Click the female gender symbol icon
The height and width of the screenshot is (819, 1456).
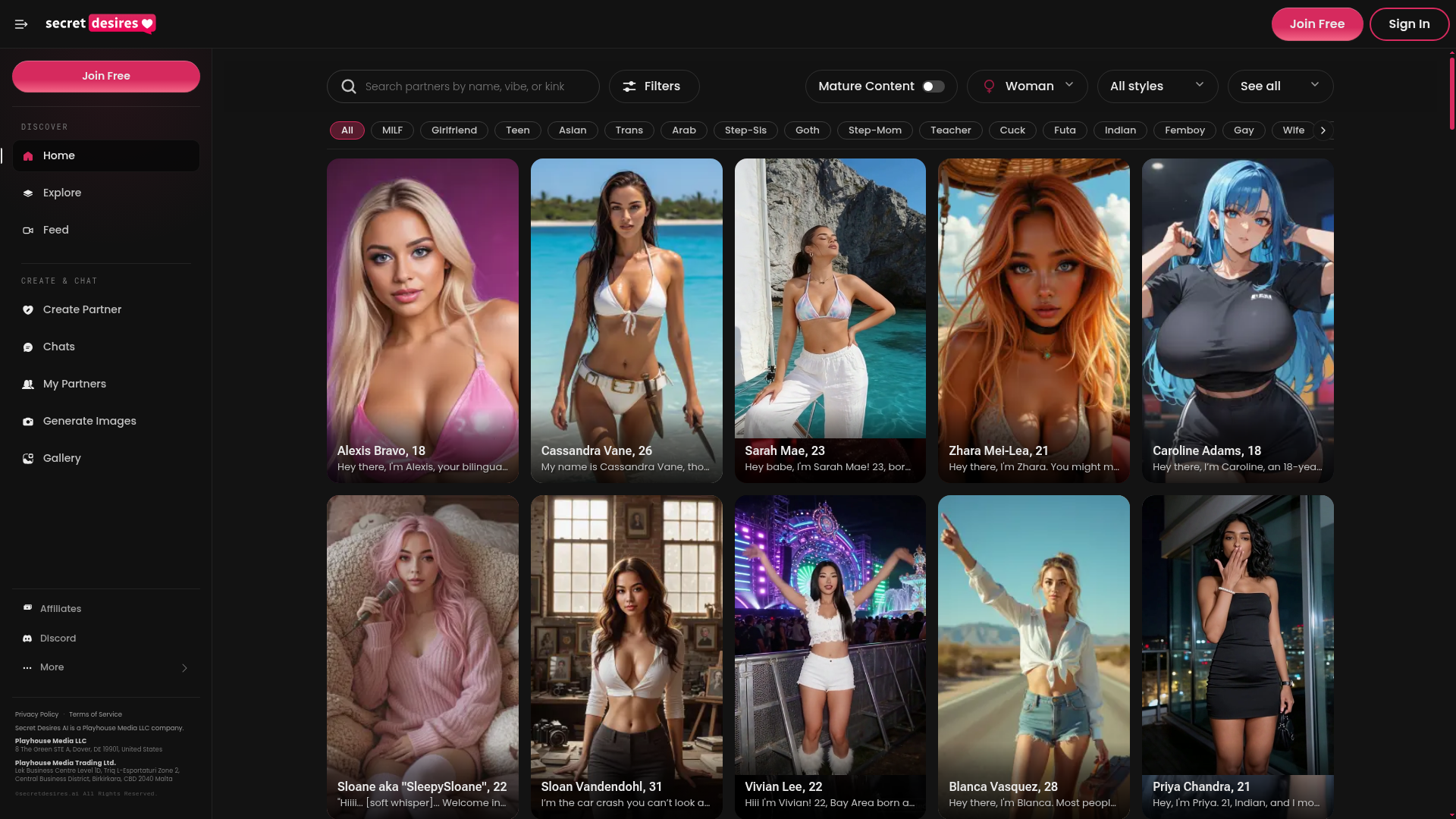point(989,86)
